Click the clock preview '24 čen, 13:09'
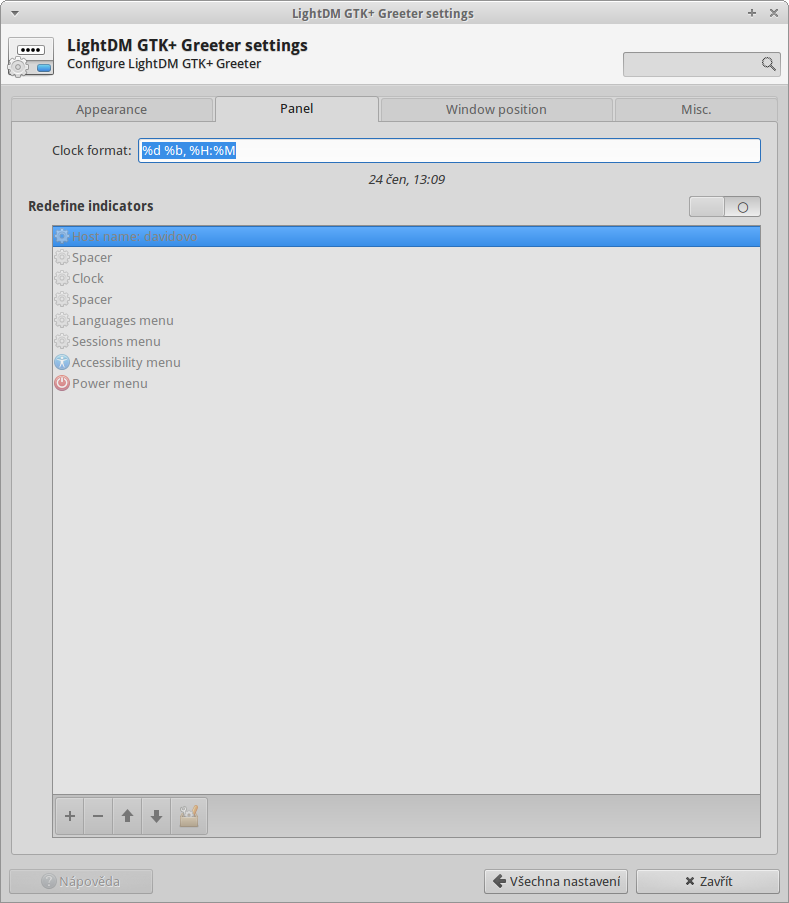The image size is (789, 903). point(407,180)
